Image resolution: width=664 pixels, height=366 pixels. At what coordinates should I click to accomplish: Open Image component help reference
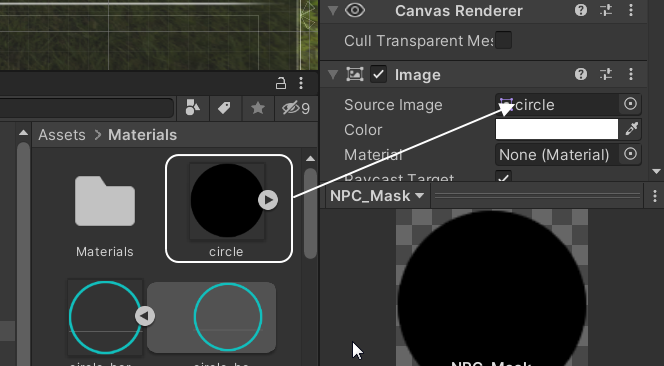(x=581, y=75)
